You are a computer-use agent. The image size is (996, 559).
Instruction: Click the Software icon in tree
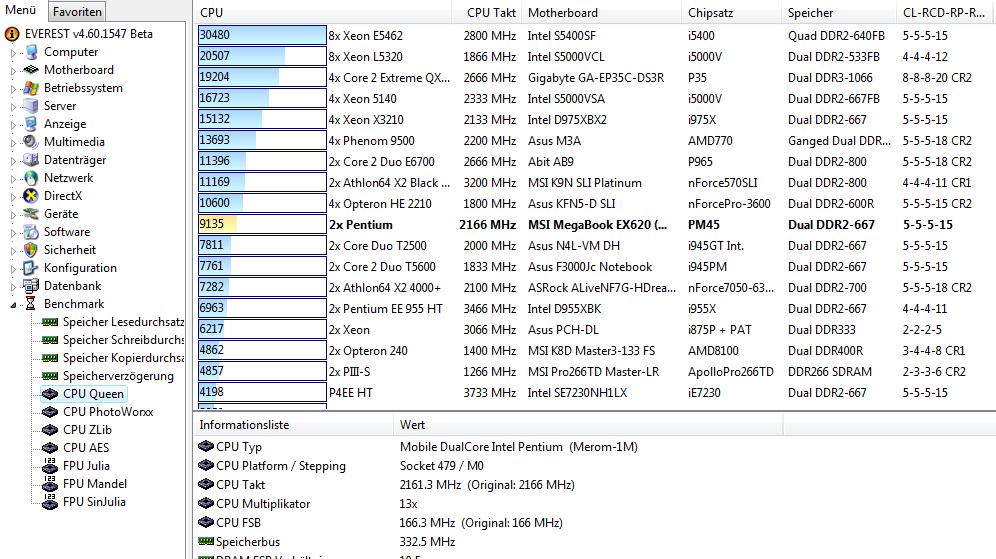(30, 232)
